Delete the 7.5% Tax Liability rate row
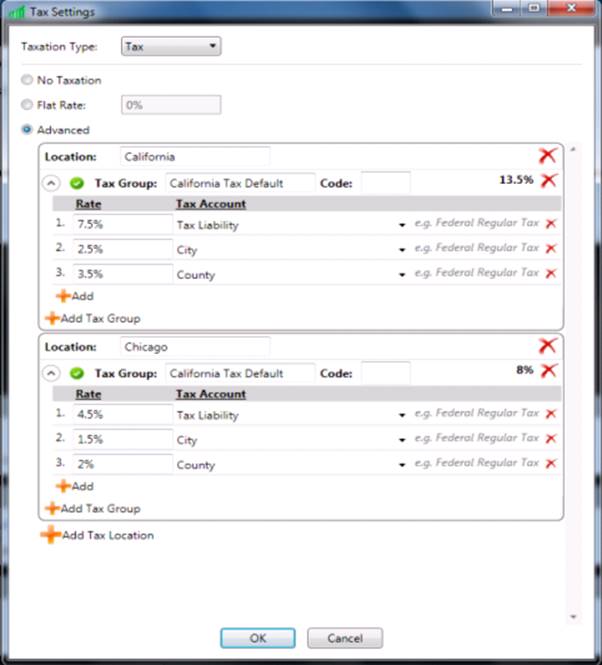The width and height of the screenshot is (602, 665). (x=551, y=224)
